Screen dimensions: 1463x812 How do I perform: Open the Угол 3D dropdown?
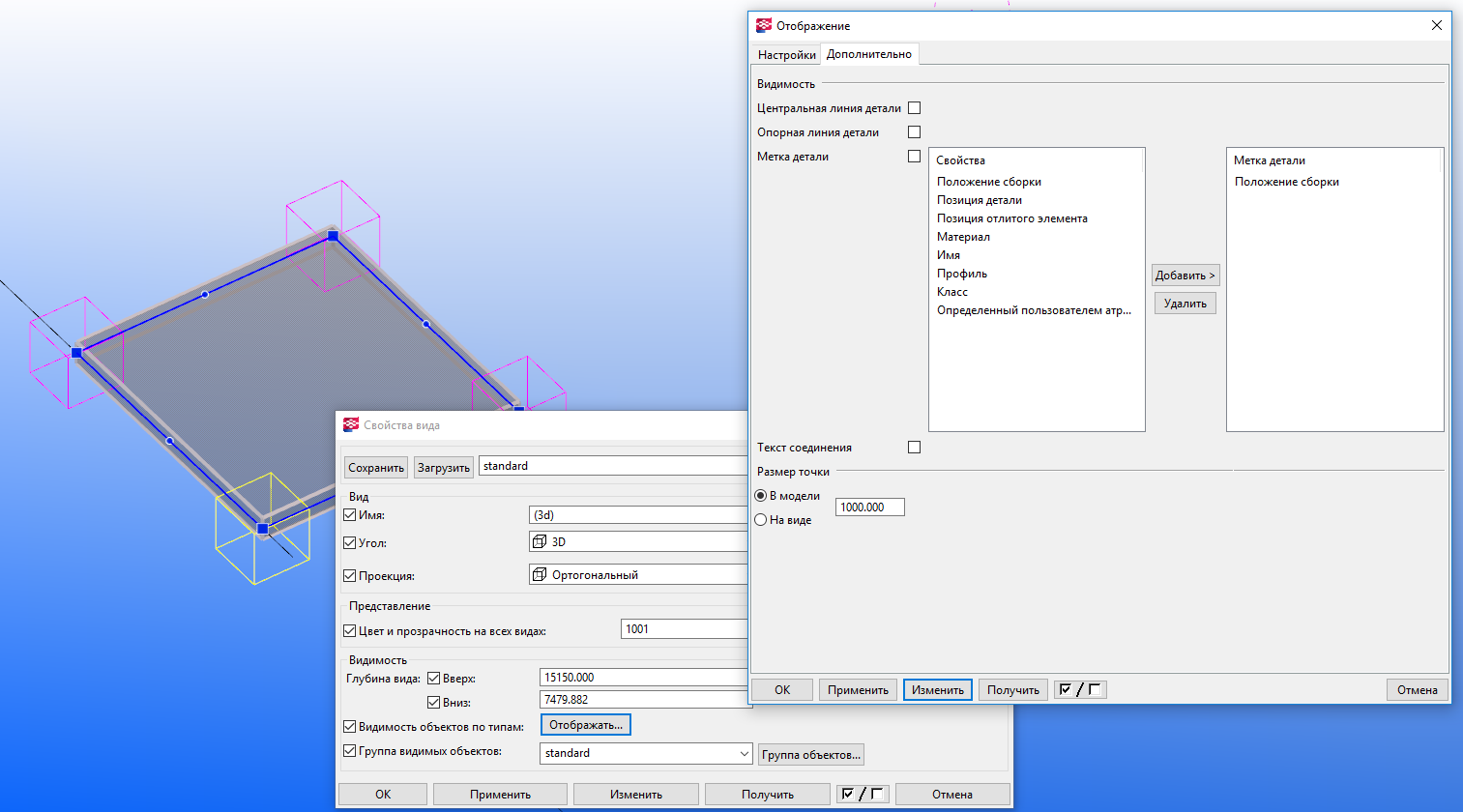click(x=638, y=542)
